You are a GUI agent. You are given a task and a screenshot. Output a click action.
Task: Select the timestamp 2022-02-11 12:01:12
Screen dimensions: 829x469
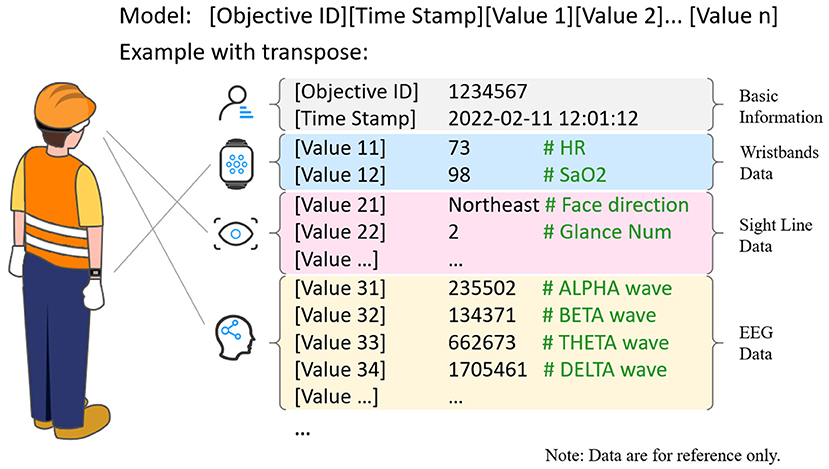pyautogui.click(x=543, y=118)
